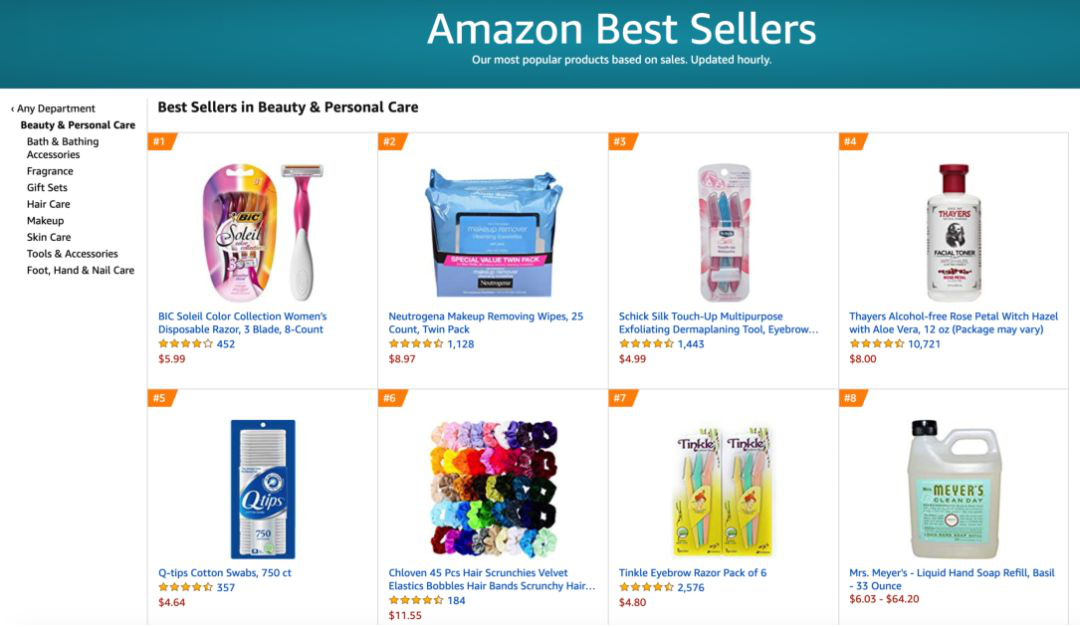1080x627 pixels.
Task: Open the Mrs. Meyer's soap refill image
Action: (953, 489)
